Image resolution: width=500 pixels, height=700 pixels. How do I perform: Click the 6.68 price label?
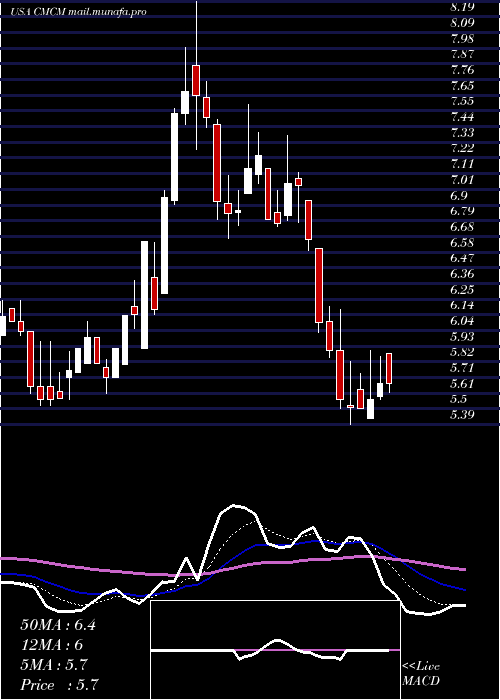(x=462, y=227)
